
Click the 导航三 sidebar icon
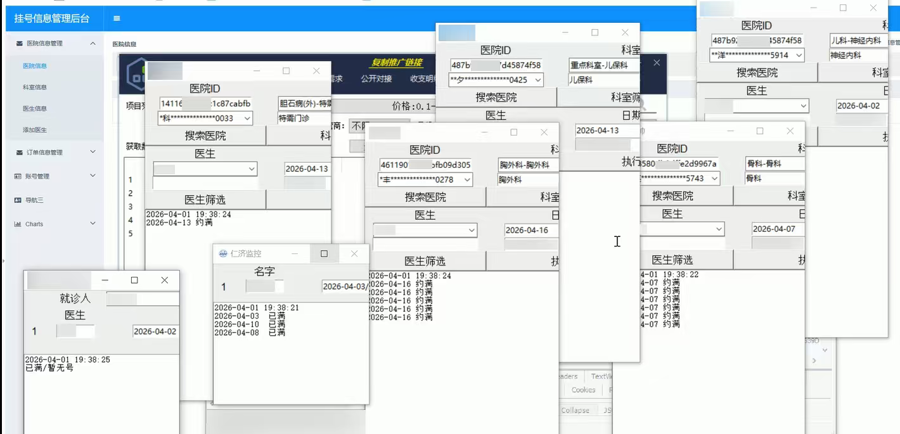[x=18, y=200]
